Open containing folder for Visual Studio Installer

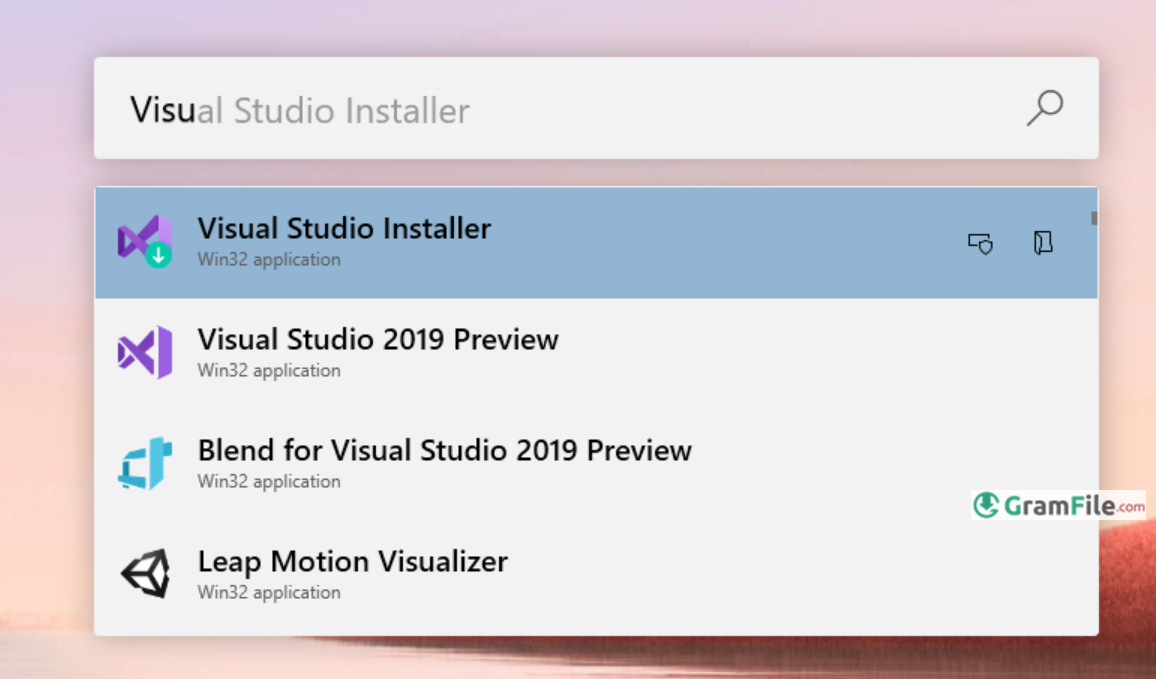pyautogui.click(x=1043, y=243)
